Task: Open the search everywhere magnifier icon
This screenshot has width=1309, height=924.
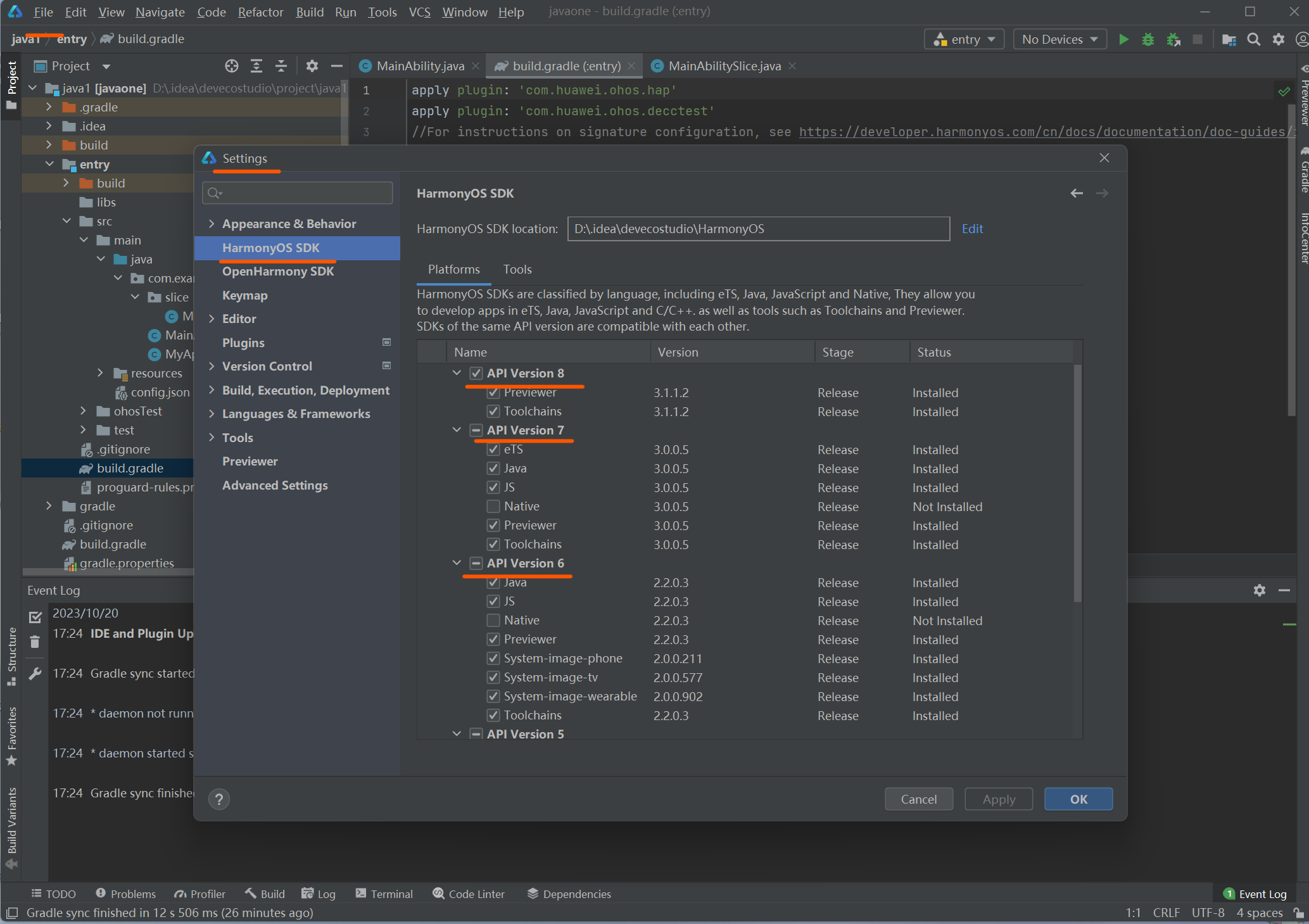Action: coord(1253,39)
